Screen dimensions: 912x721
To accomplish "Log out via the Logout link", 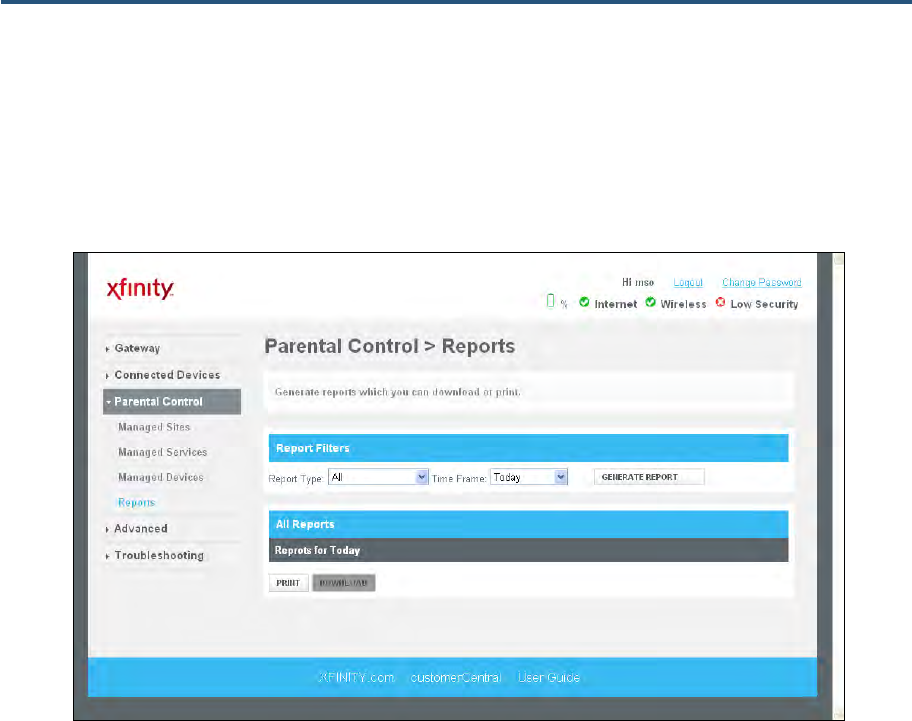I will click(x=688, y=283).
